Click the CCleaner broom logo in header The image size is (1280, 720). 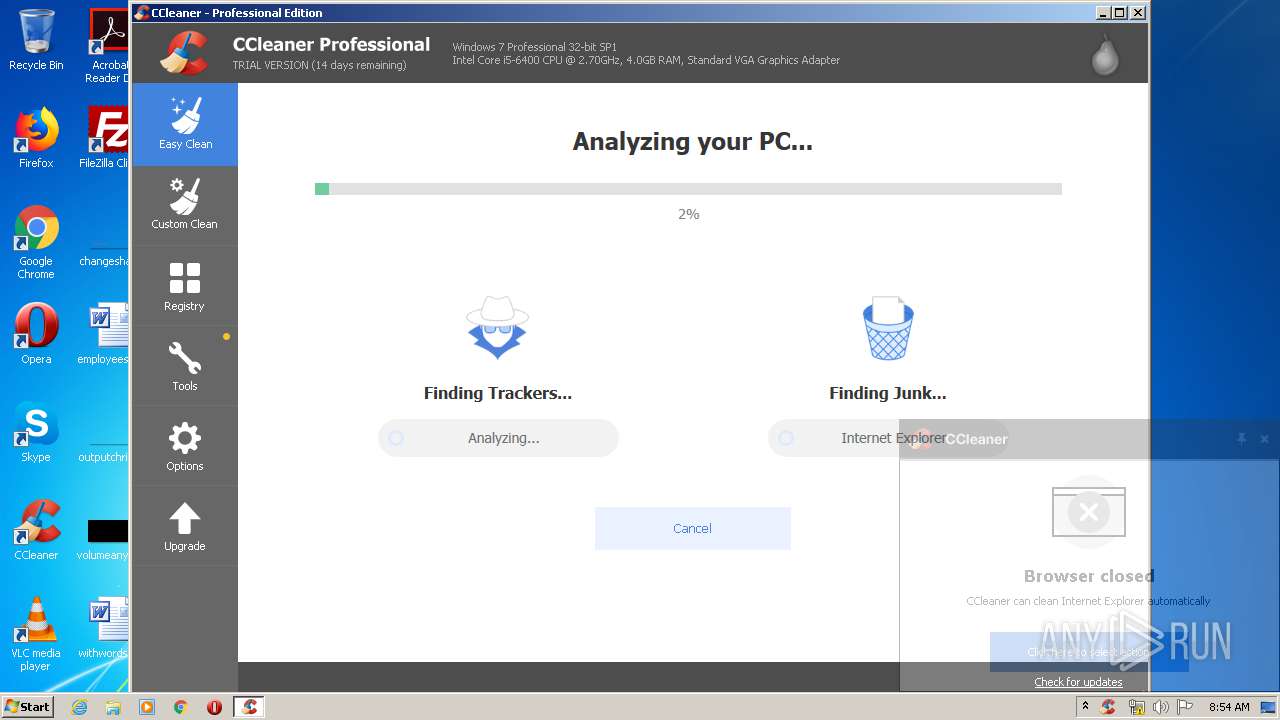click(184, 53)
